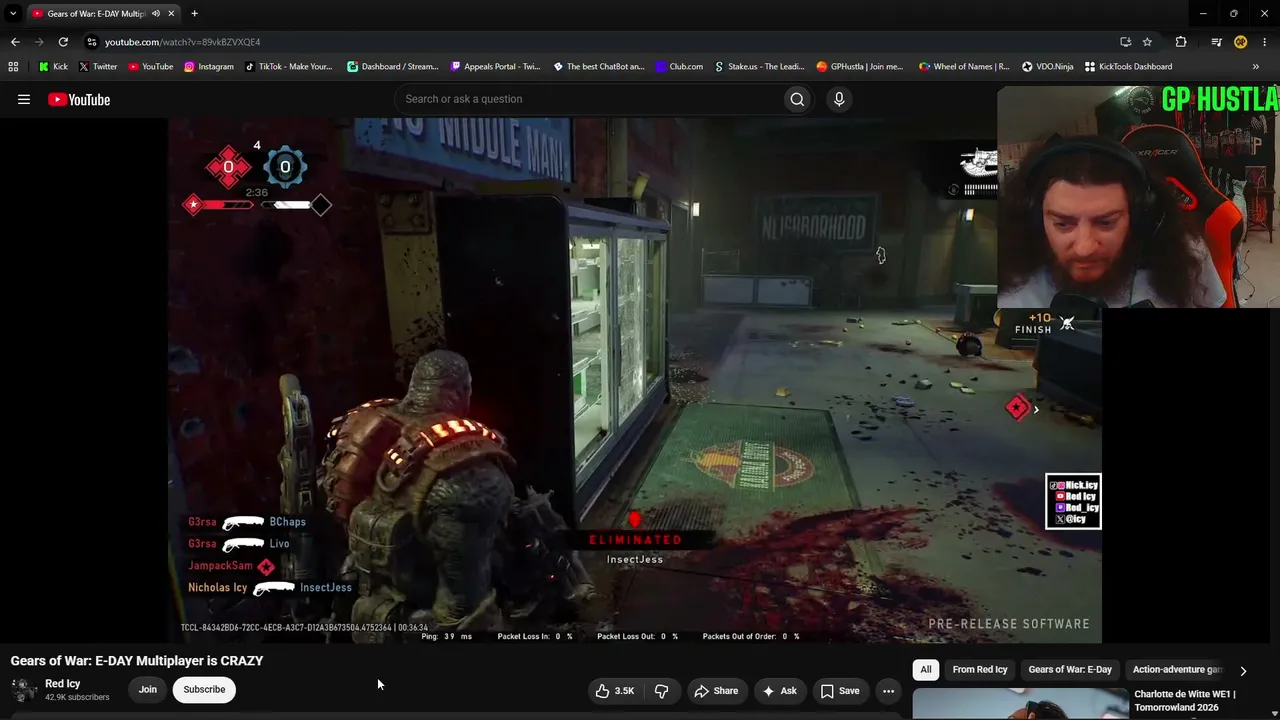This screenshot has width=1280, height=720.
Task: Click the YouTube search magnifier button
Action: pyautogui.click(x=797, y=99)
